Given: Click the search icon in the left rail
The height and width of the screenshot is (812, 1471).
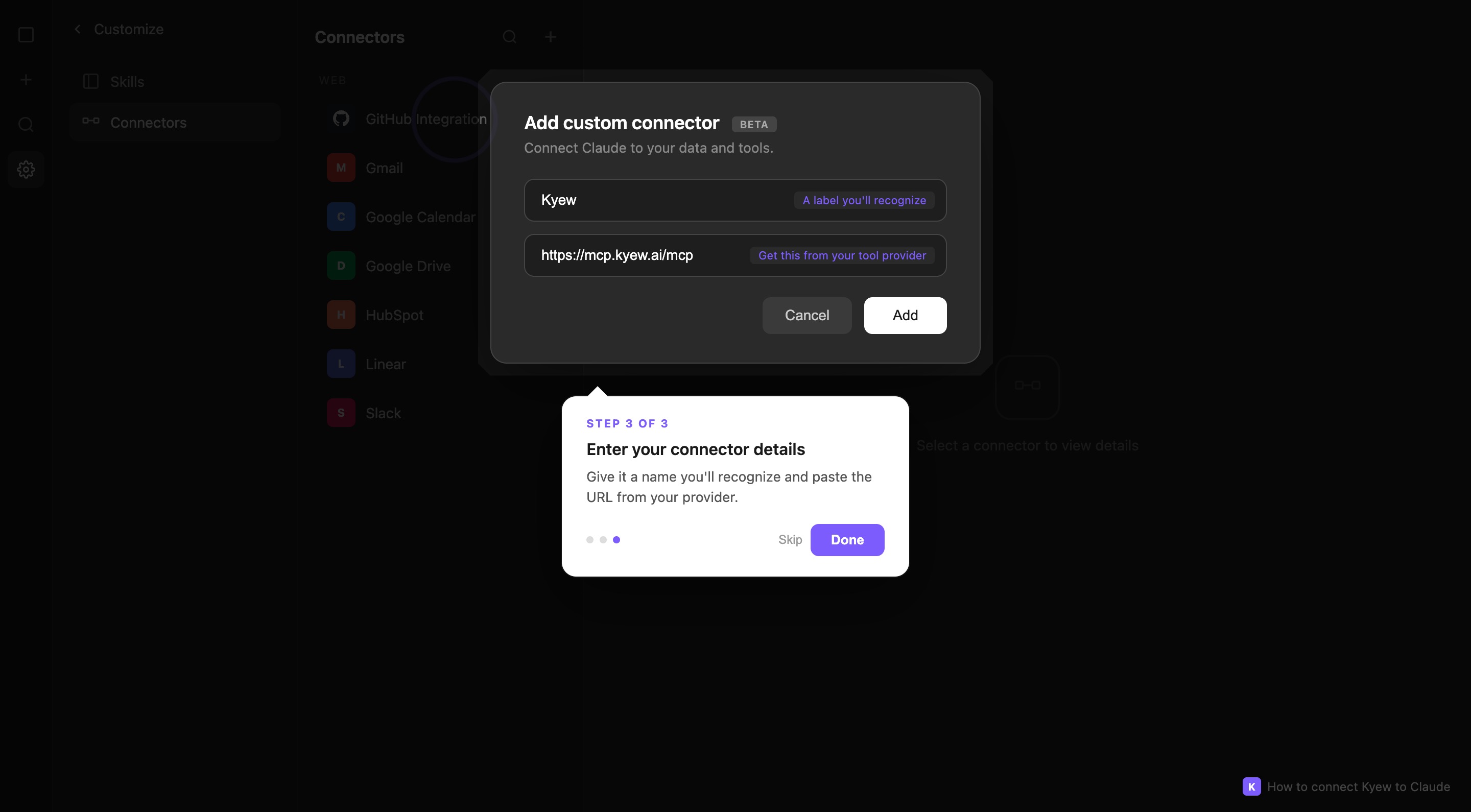Looking at the screenshot, I should point(26,125).
